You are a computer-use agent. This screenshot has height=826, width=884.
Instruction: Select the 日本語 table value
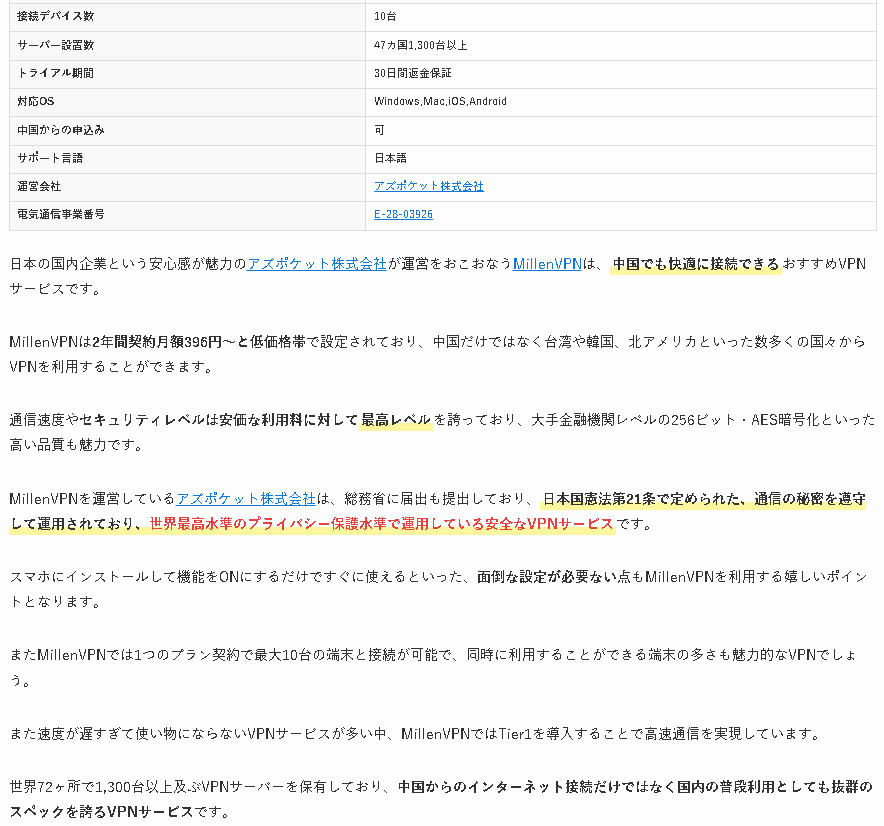click(390, 158)
